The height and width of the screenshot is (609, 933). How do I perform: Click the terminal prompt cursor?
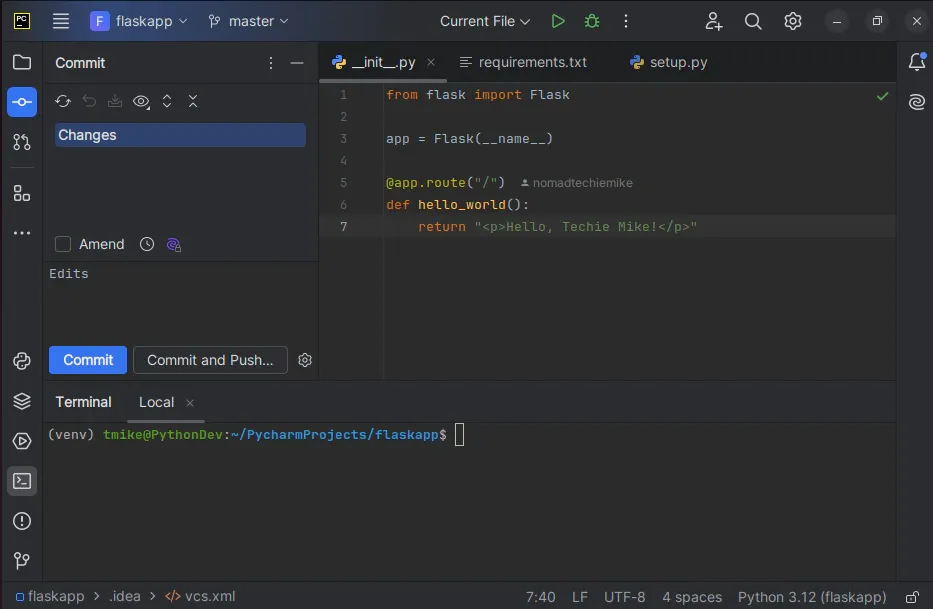point(459,435)
